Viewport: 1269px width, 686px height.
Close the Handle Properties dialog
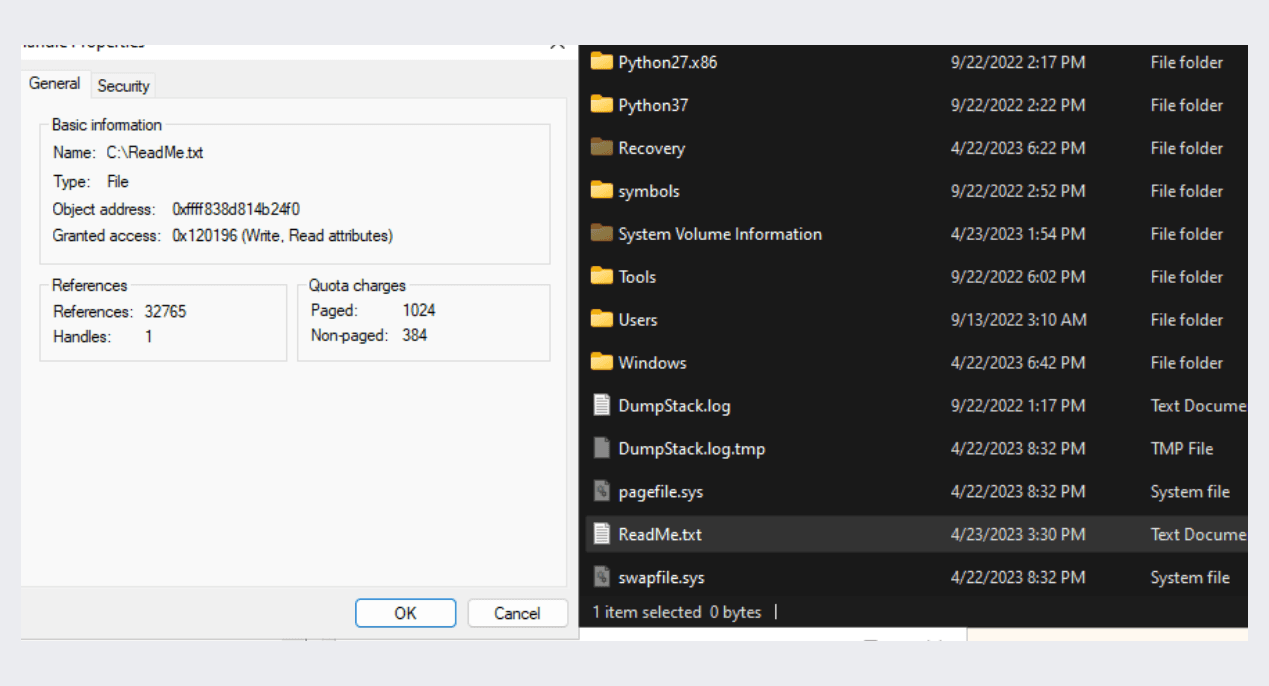pyautogui.click(x=556, y=46)
